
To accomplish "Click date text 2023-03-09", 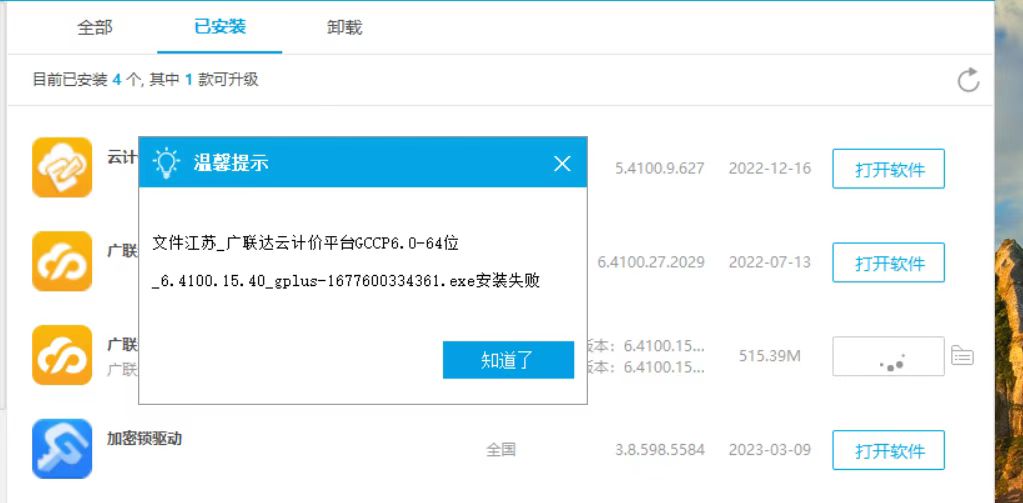I will [x=770, y=450].
